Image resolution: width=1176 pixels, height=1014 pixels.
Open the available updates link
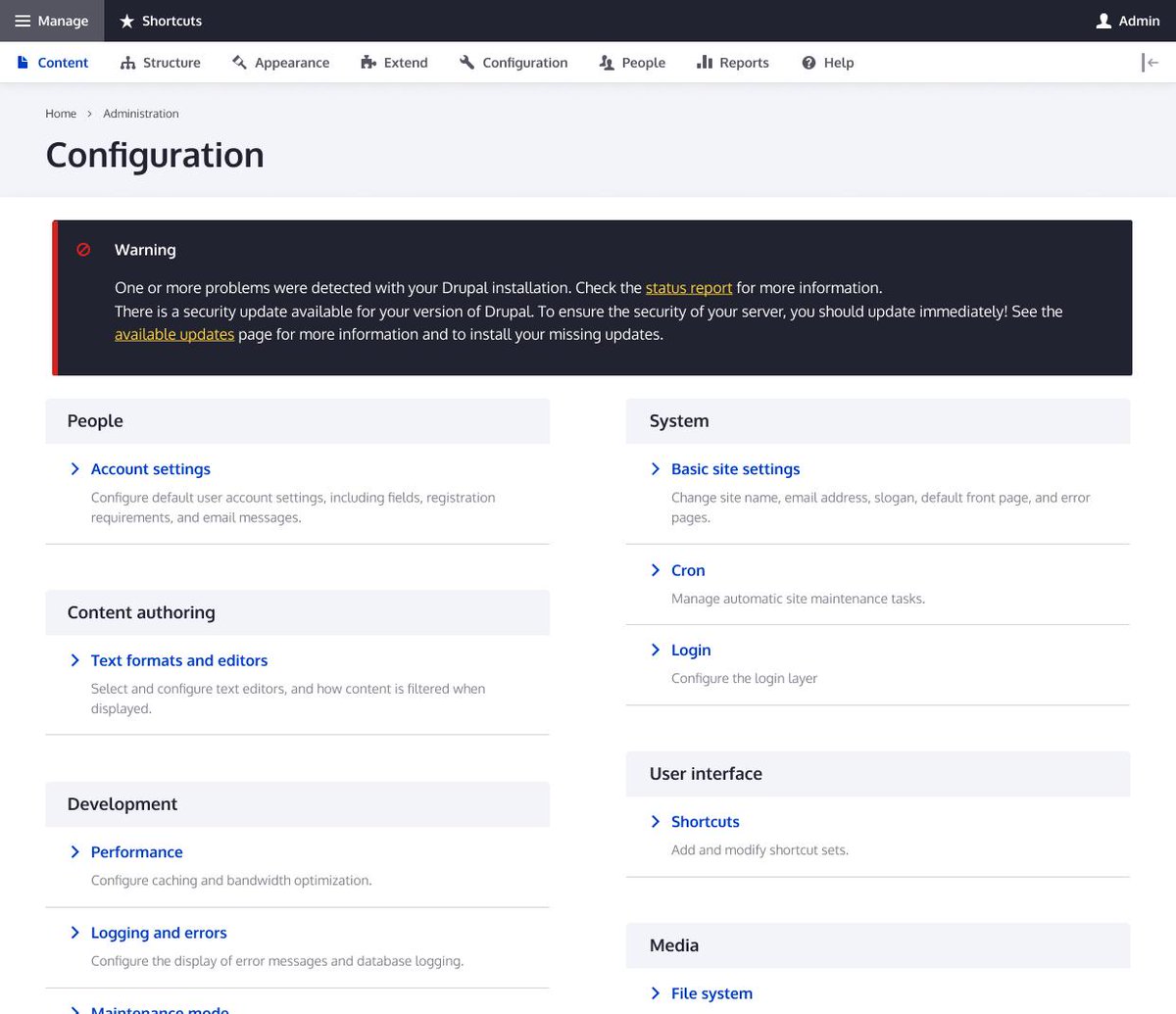[174, 334]
